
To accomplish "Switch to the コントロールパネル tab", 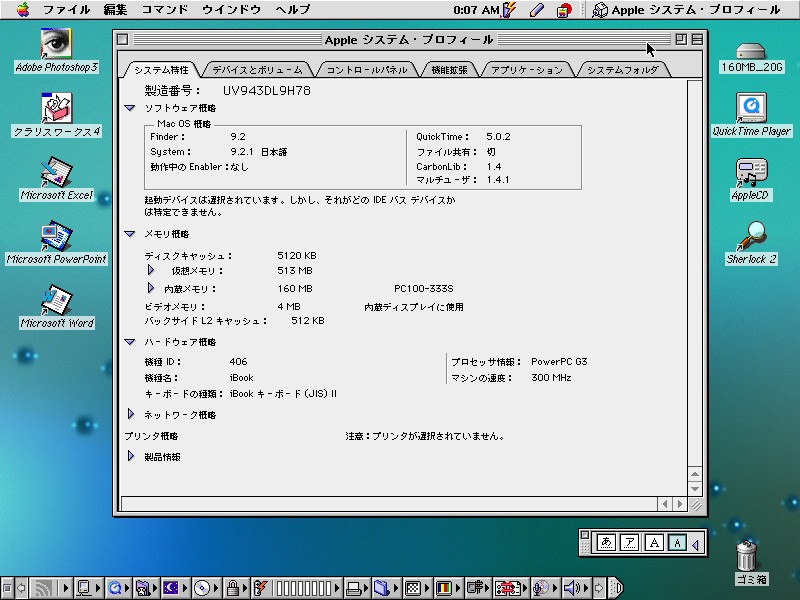I will 366,70.
